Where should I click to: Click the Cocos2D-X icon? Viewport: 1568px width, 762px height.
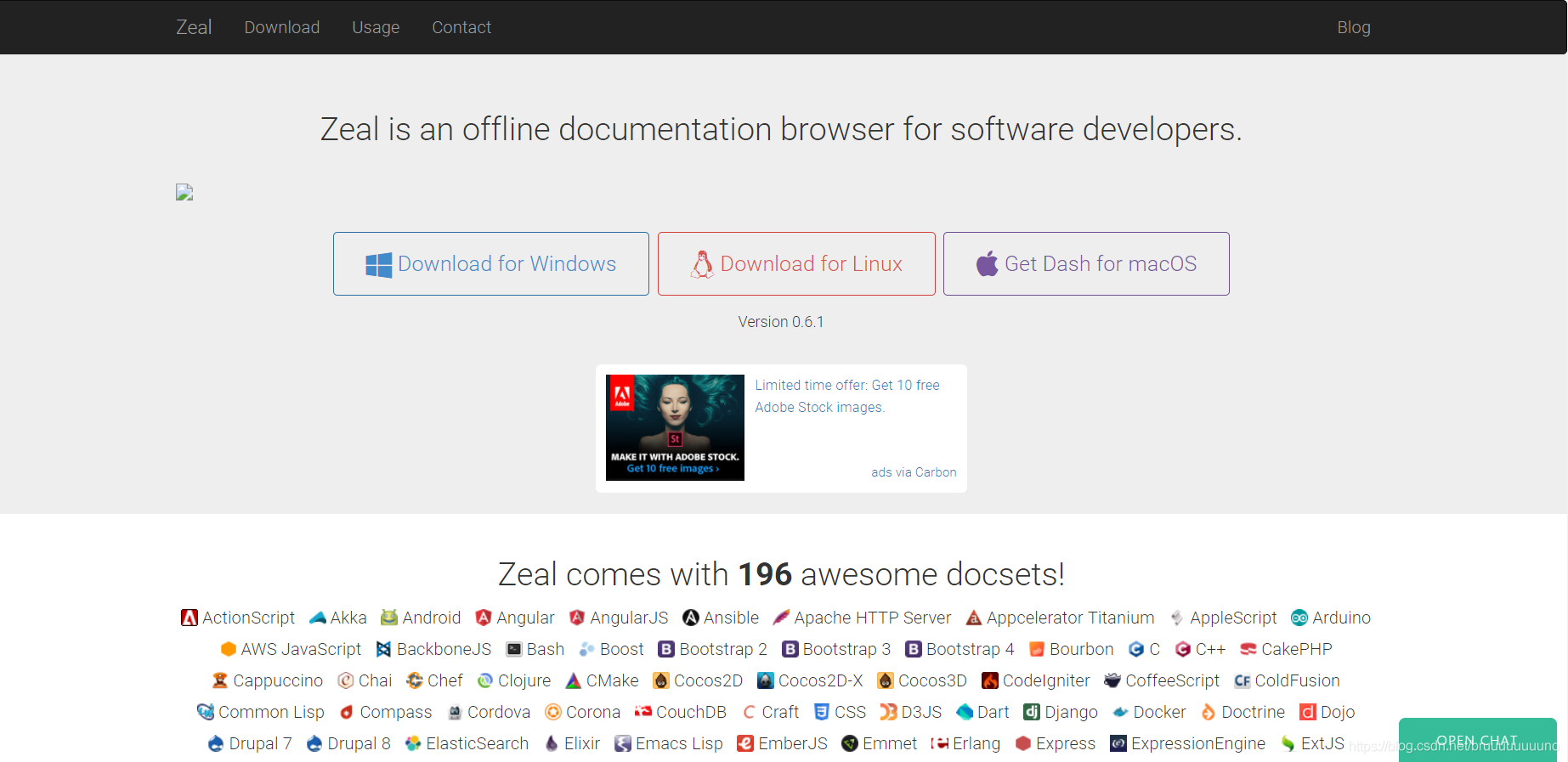pos(766,680)
